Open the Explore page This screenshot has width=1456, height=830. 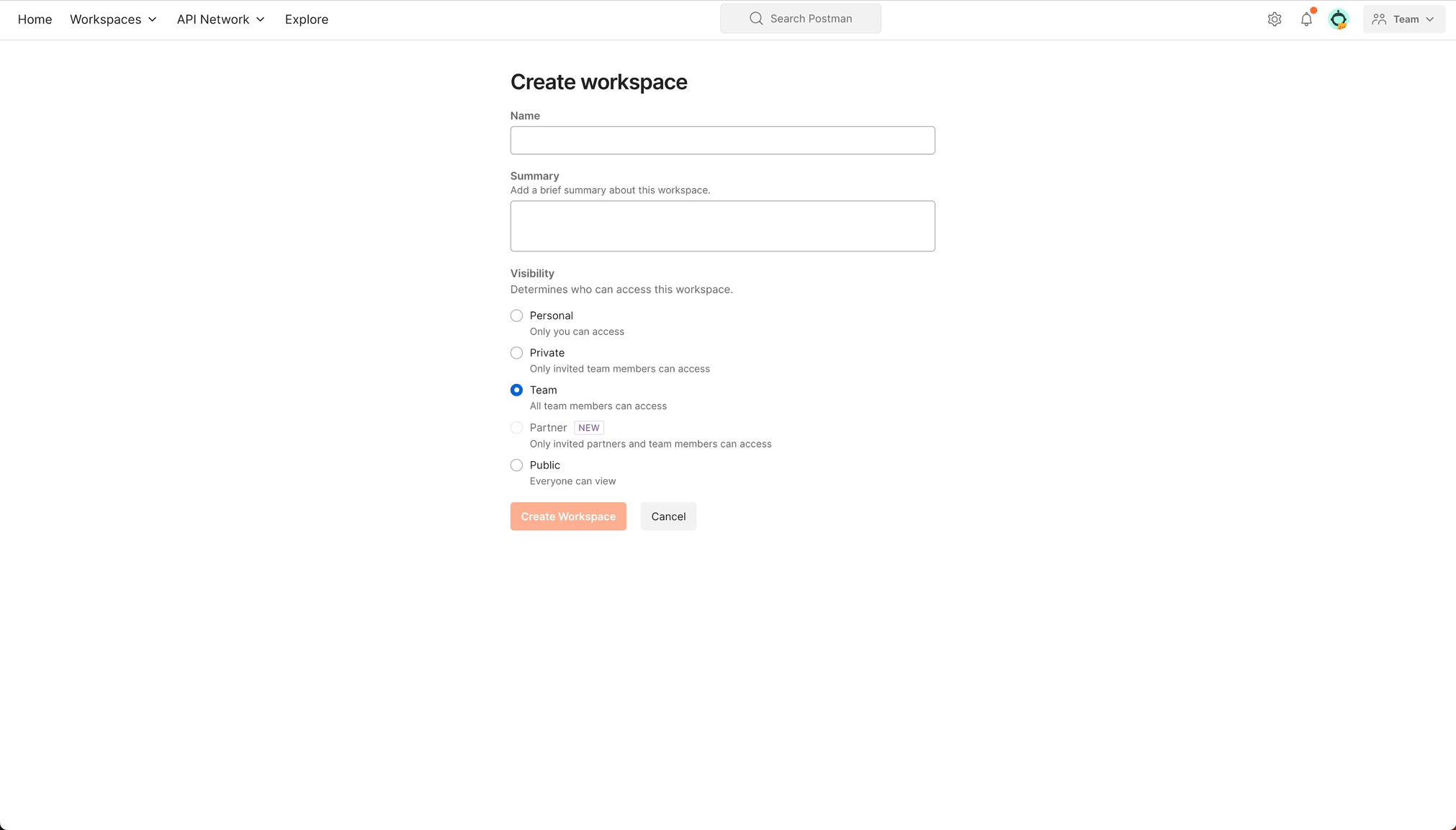(306, 19)
